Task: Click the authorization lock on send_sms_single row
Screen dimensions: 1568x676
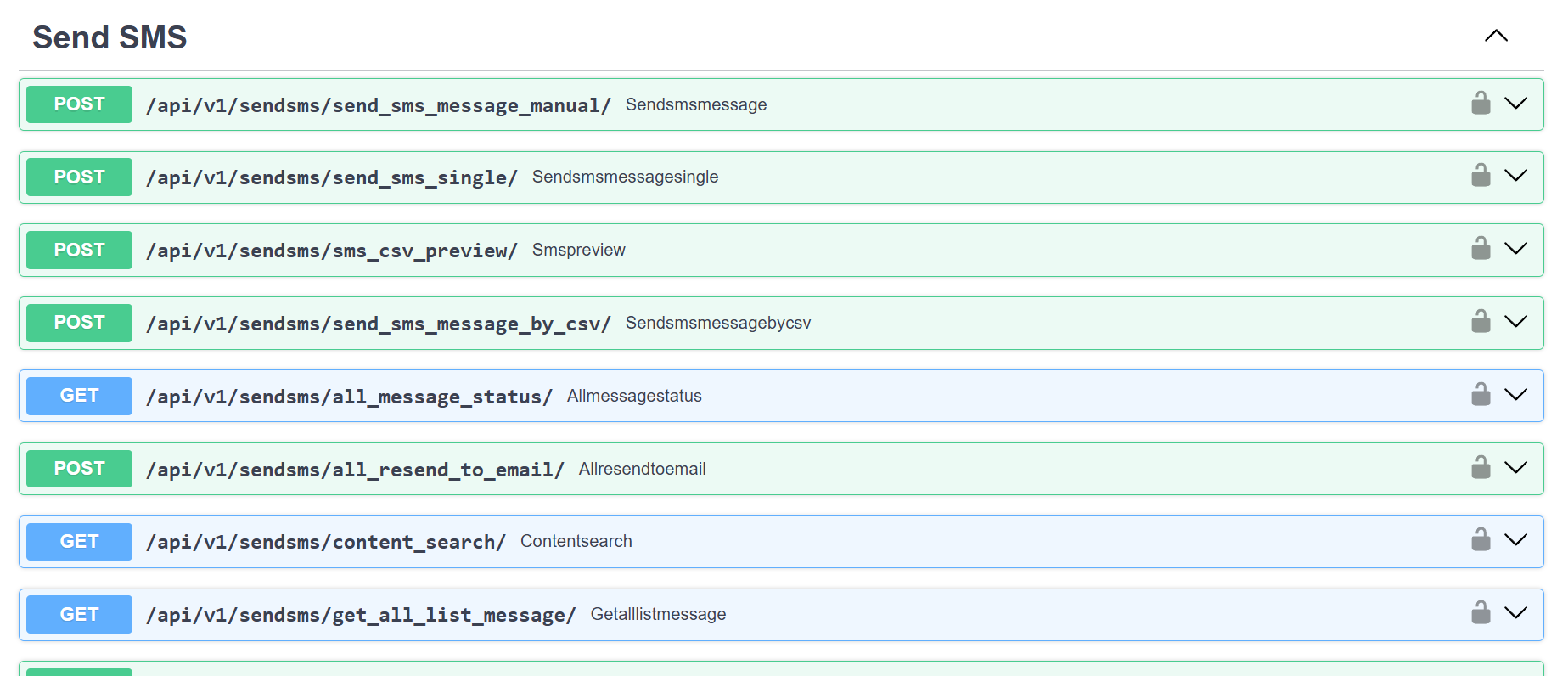Action: tap(1481, 176)
